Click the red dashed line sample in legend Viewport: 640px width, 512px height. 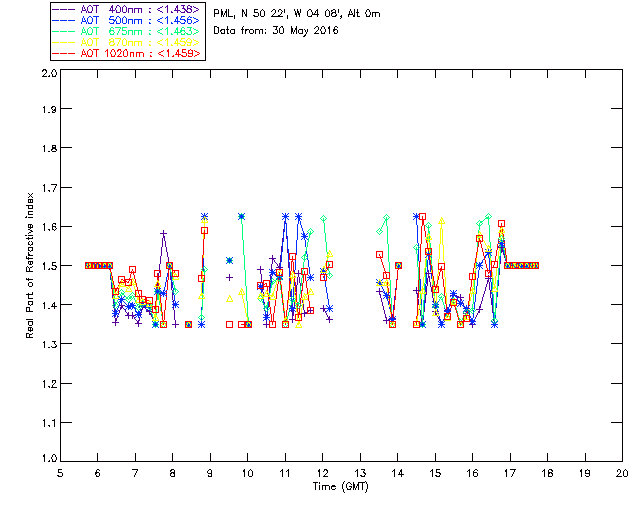(x=64, y=53)
